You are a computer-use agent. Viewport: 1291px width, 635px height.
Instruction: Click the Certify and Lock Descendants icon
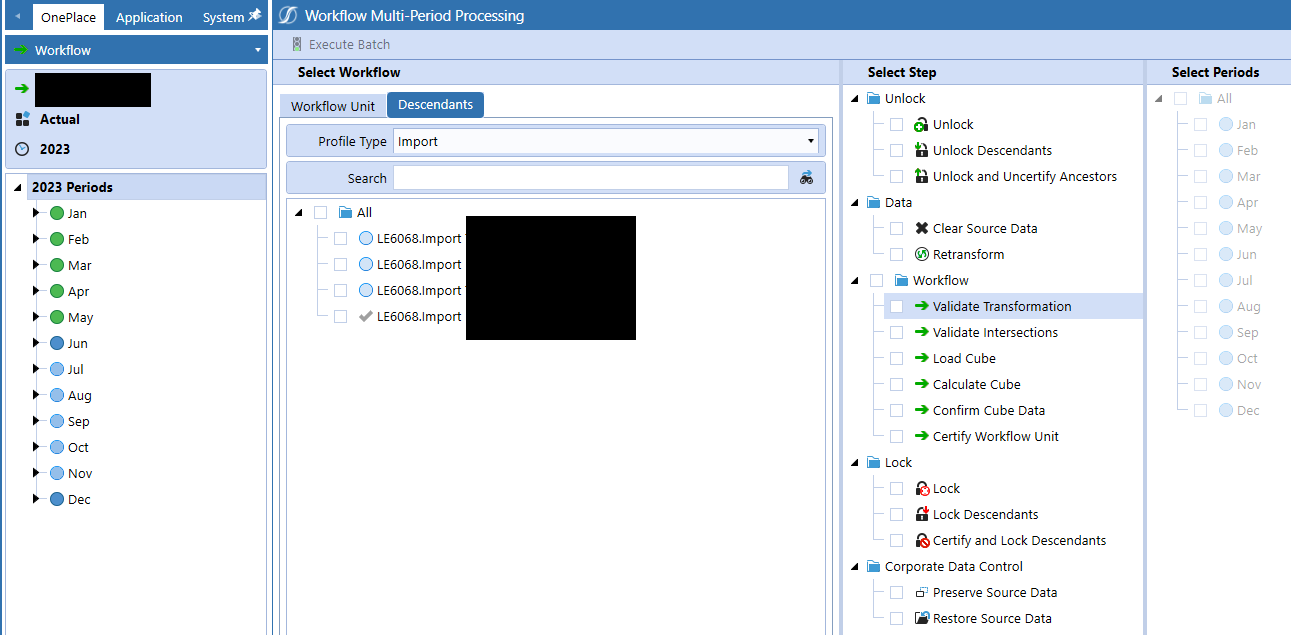coord(922,540)
